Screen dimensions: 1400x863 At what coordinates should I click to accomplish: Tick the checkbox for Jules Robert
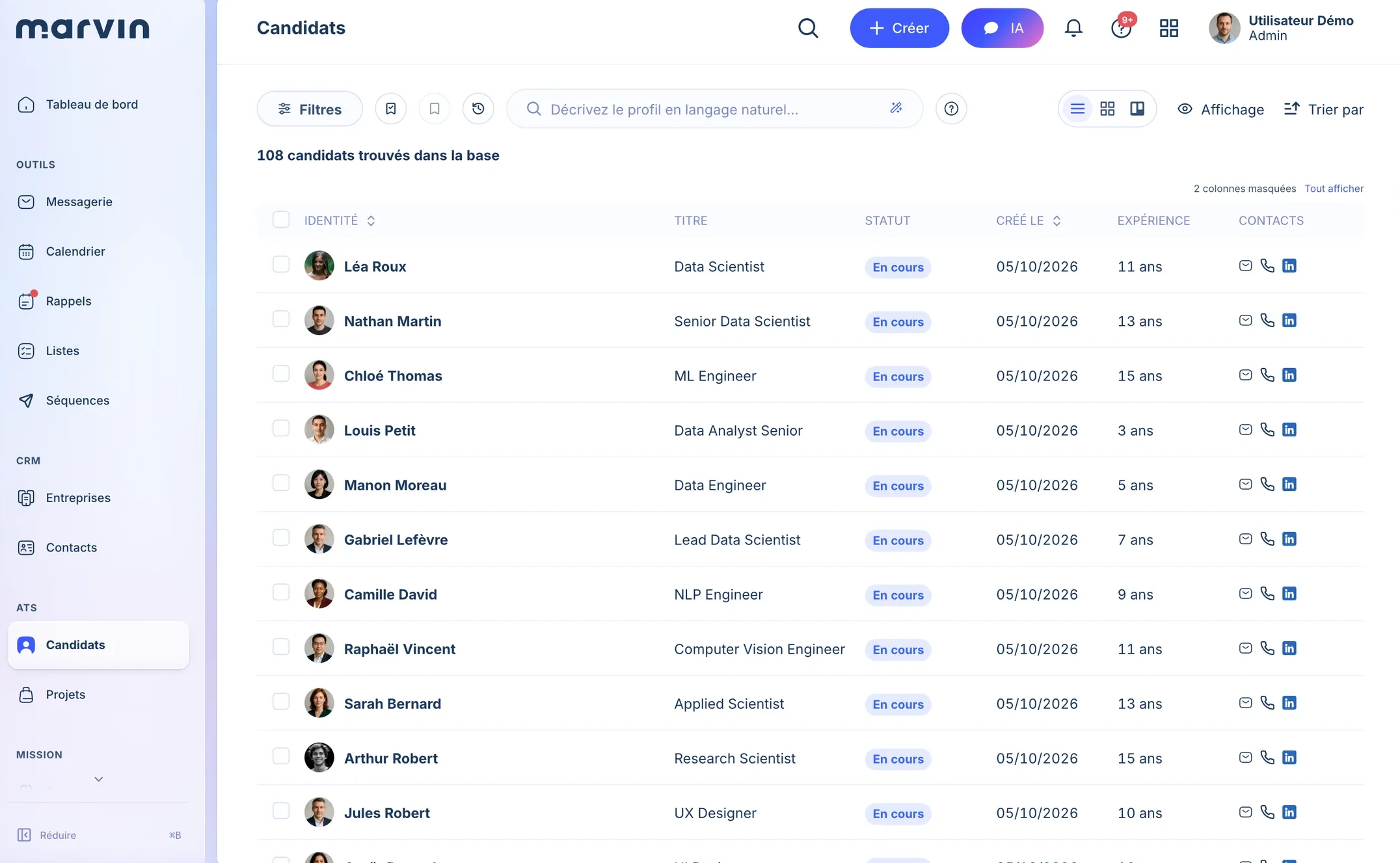click(x=281, y=810)
